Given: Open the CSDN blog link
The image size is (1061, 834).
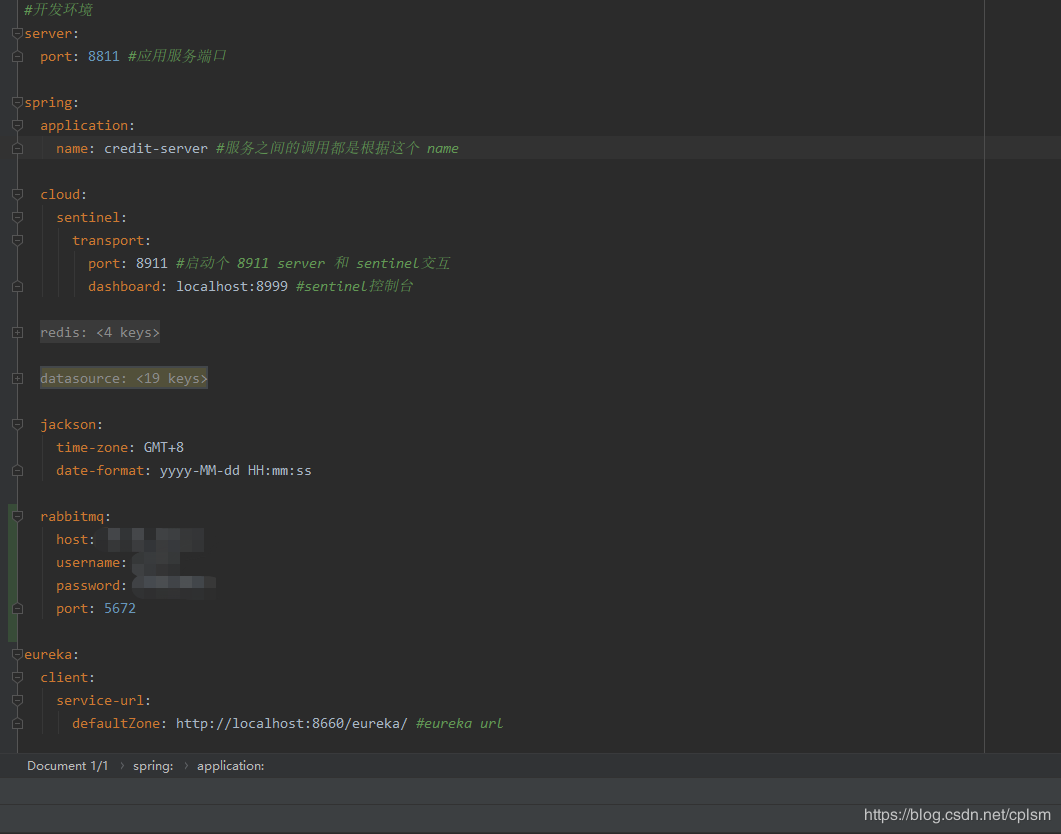Looking at the screenshot, I should [x=956, y=815].
